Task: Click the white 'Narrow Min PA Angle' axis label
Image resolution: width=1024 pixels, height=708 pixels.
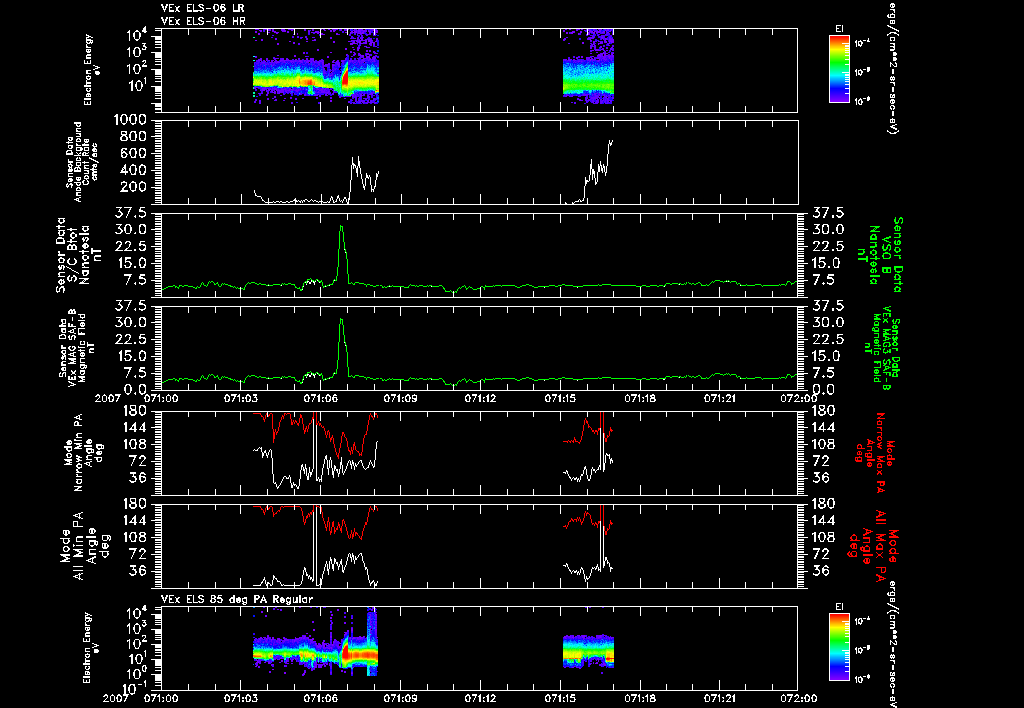Action: (84, 452)
